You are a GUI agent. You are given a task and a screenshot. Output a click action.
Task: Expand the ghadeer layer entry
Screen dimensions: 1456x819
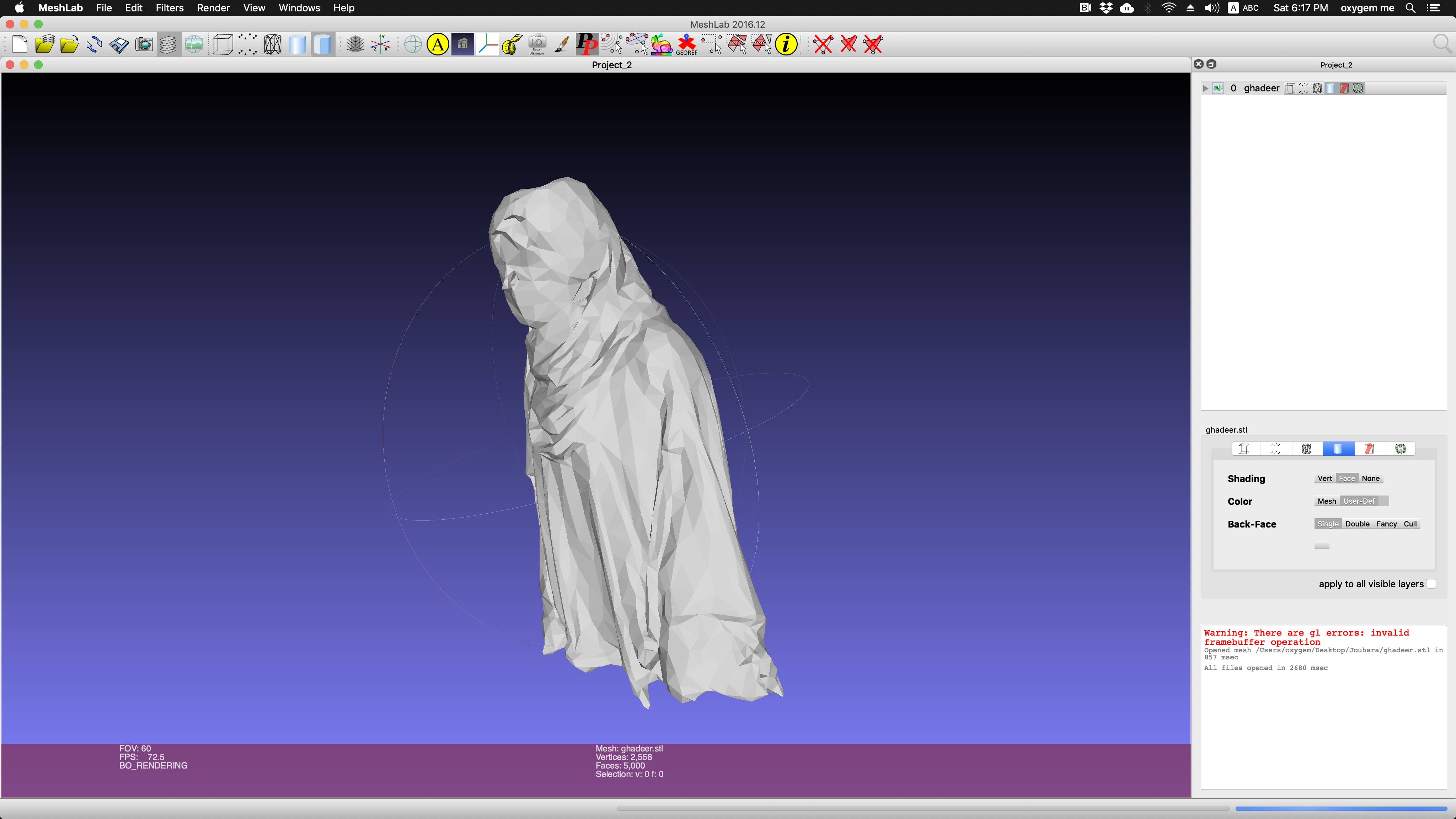1205,88
